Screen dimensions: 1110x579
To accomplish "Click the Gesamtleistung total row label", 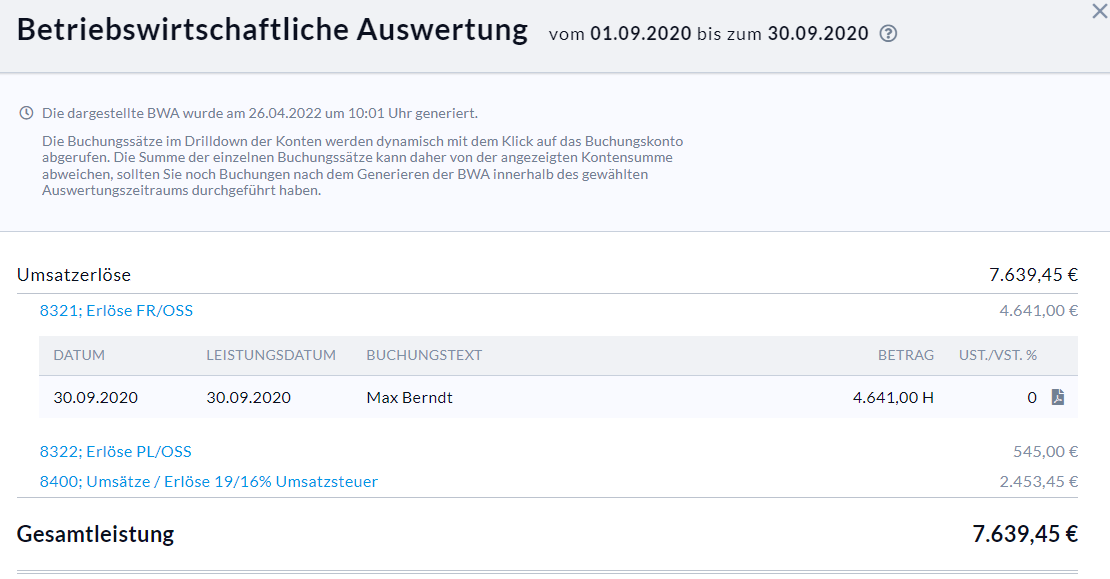I will point(95,534).
